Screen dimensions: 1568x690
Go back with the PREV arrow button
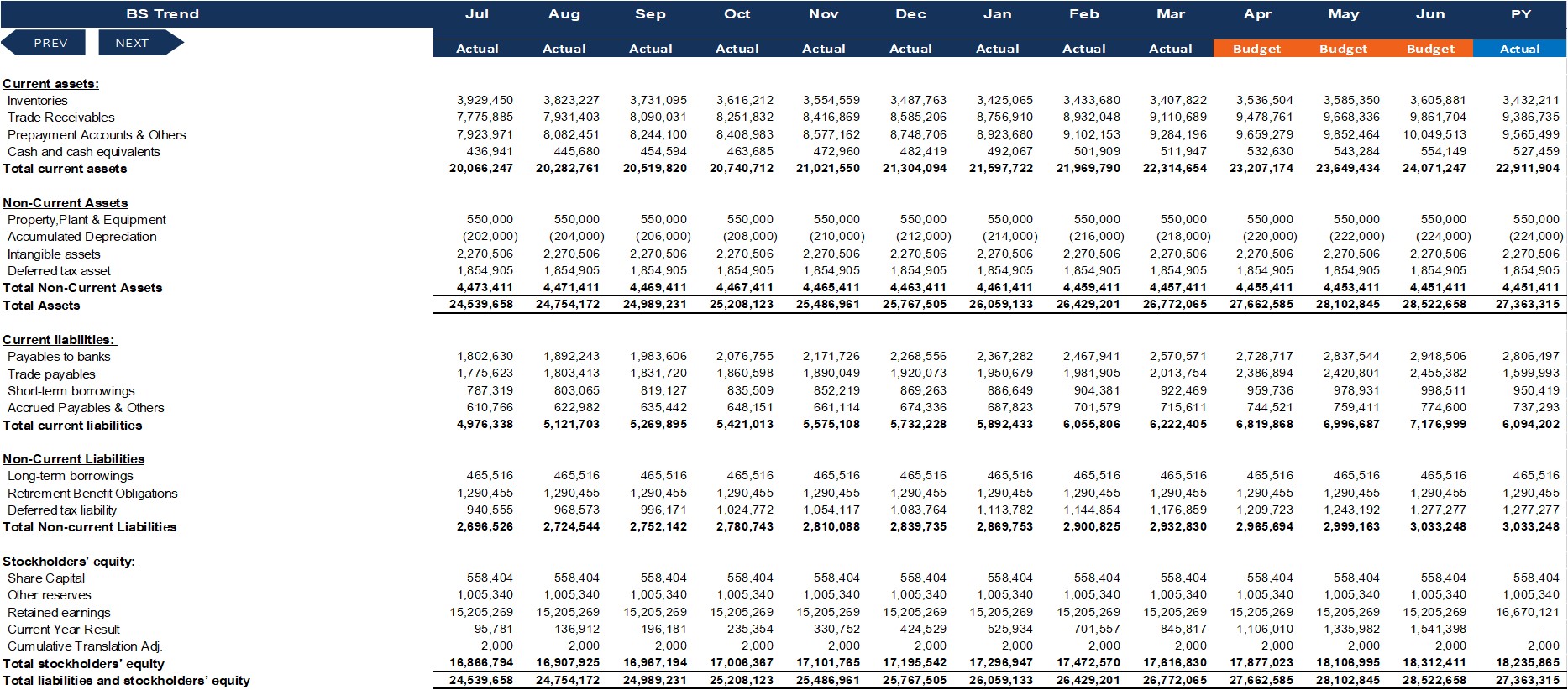tap(44, 43)
